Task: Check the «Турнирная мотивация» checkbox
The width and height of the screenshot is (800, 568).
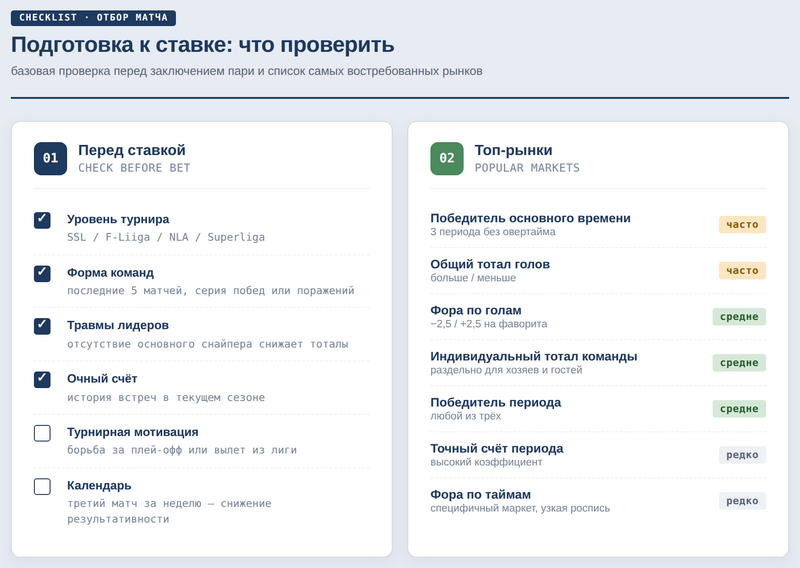Action: coord(42,433)
